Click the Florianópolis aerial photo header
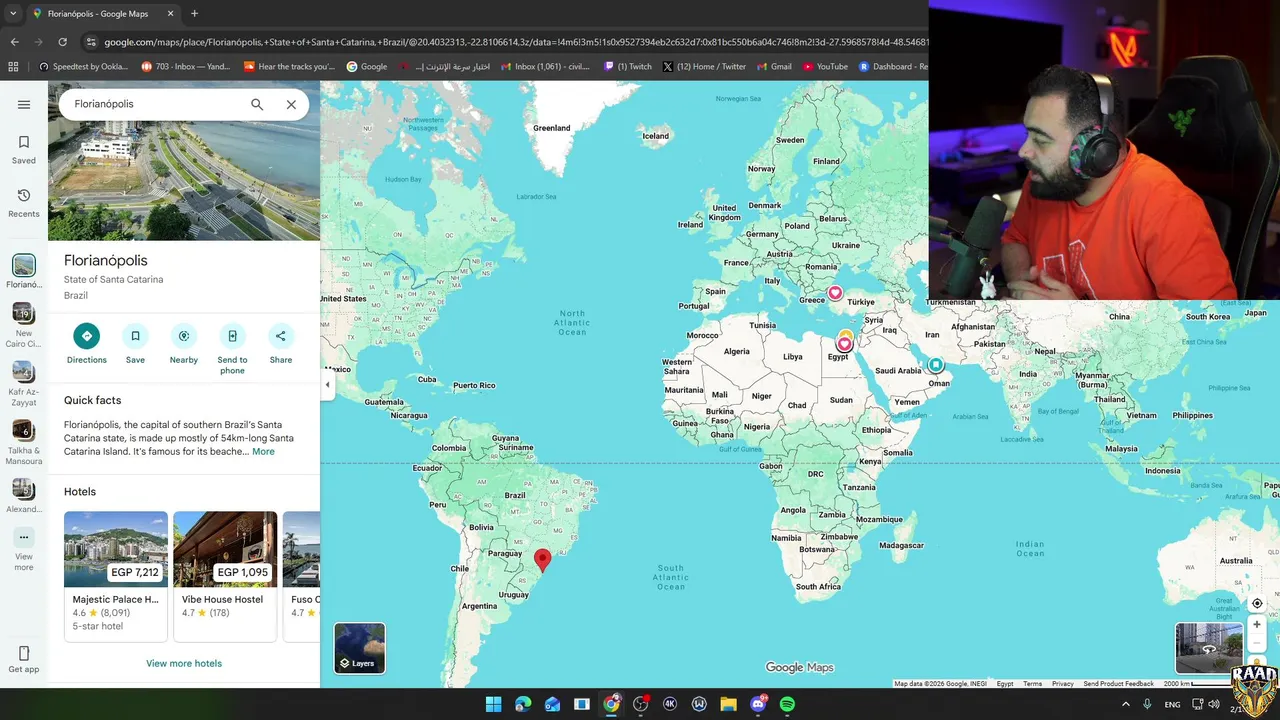This screenshot has width=1280, height=720. tap(184, 181)
